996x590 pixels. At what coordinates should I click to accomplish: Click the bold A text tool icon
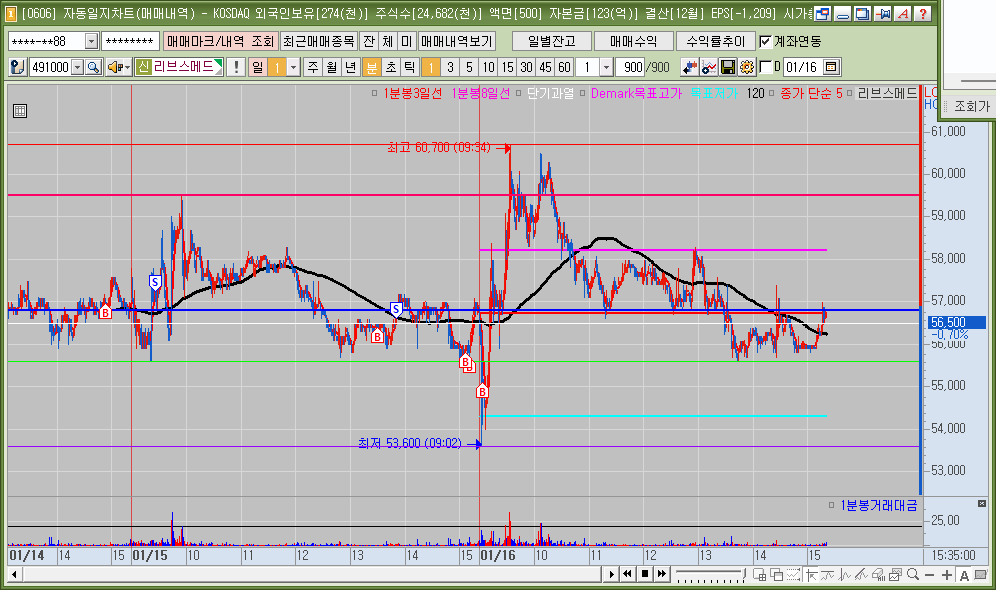pos(964,575)
